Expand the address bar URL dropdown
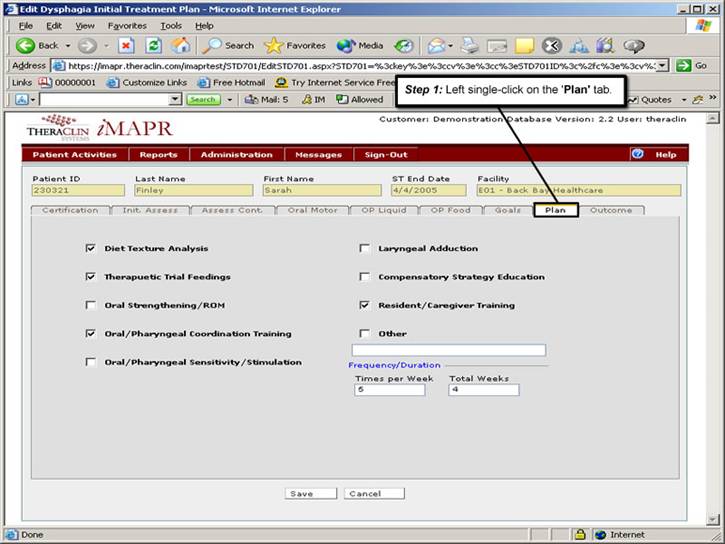This screenshot has height=544, width=725. tap(662, 66)
